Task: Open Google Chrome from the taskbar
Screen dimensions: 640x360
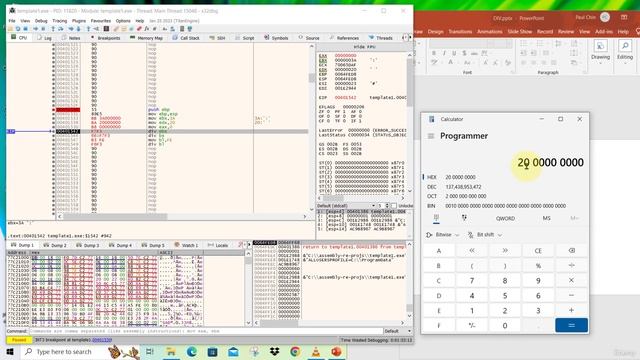Action: coord(295,351)
